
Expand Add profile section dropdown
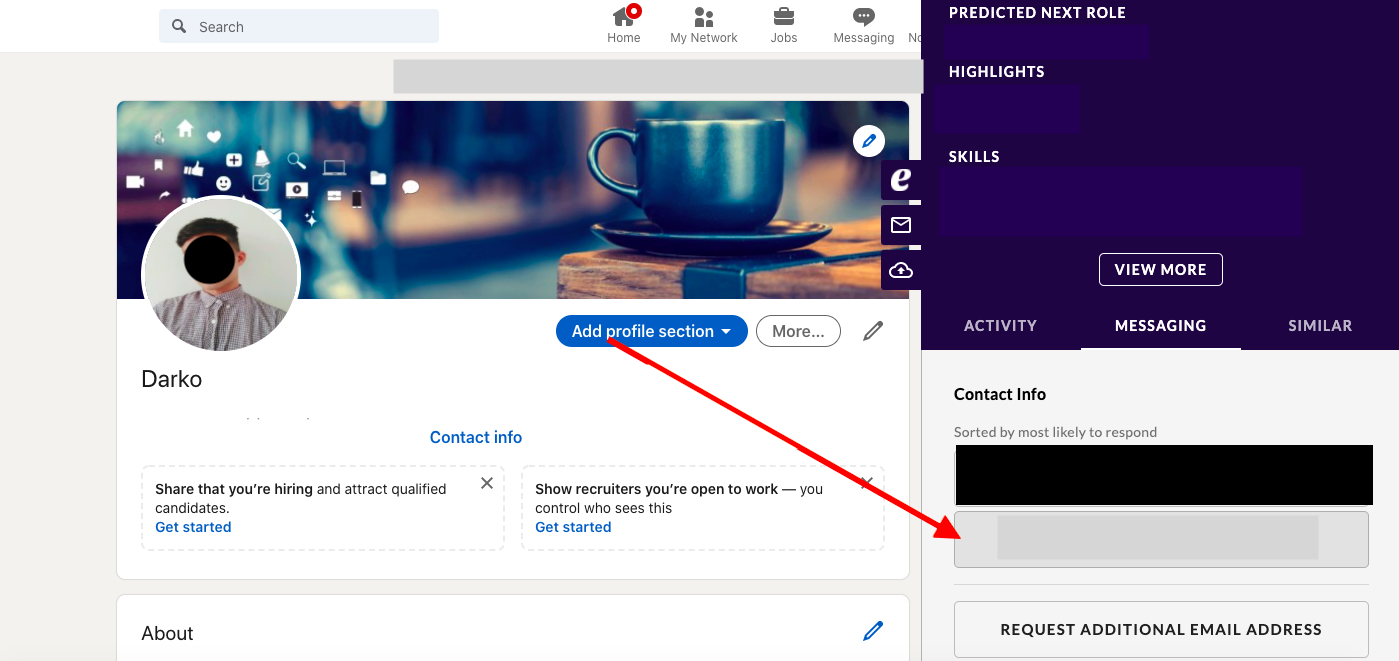click(x=652, y=331)
